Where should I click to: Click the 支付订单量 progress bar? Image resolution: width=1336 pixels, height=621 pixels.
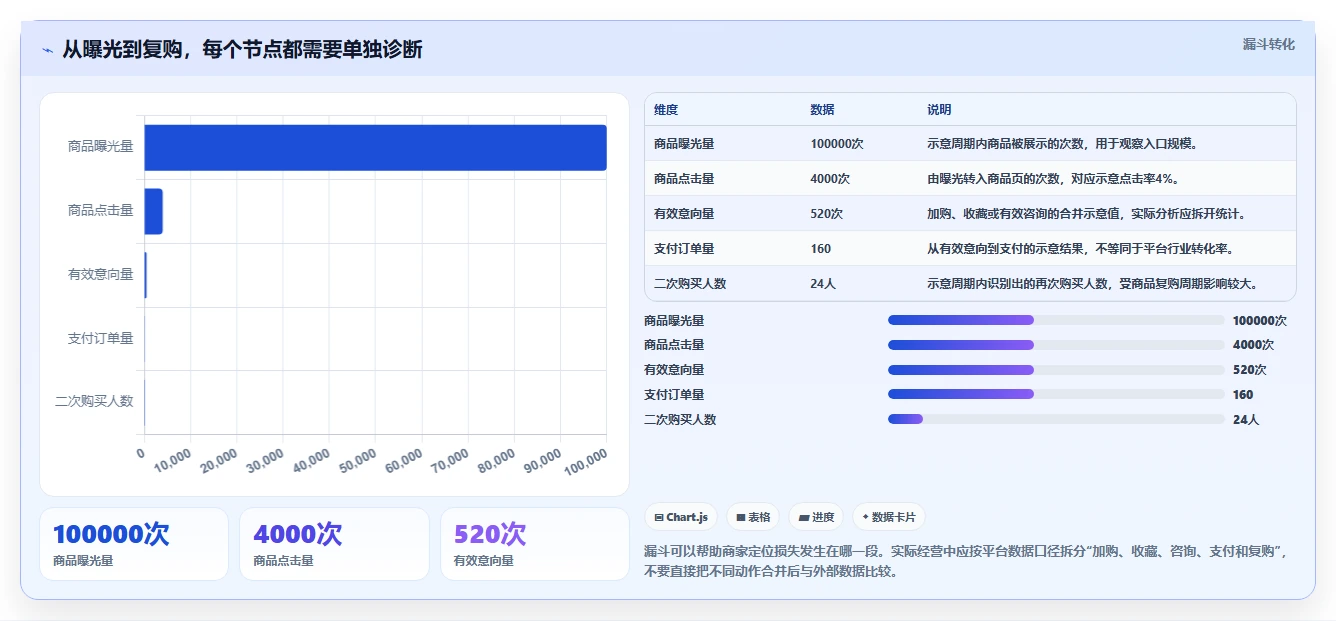coord(1056,394)
